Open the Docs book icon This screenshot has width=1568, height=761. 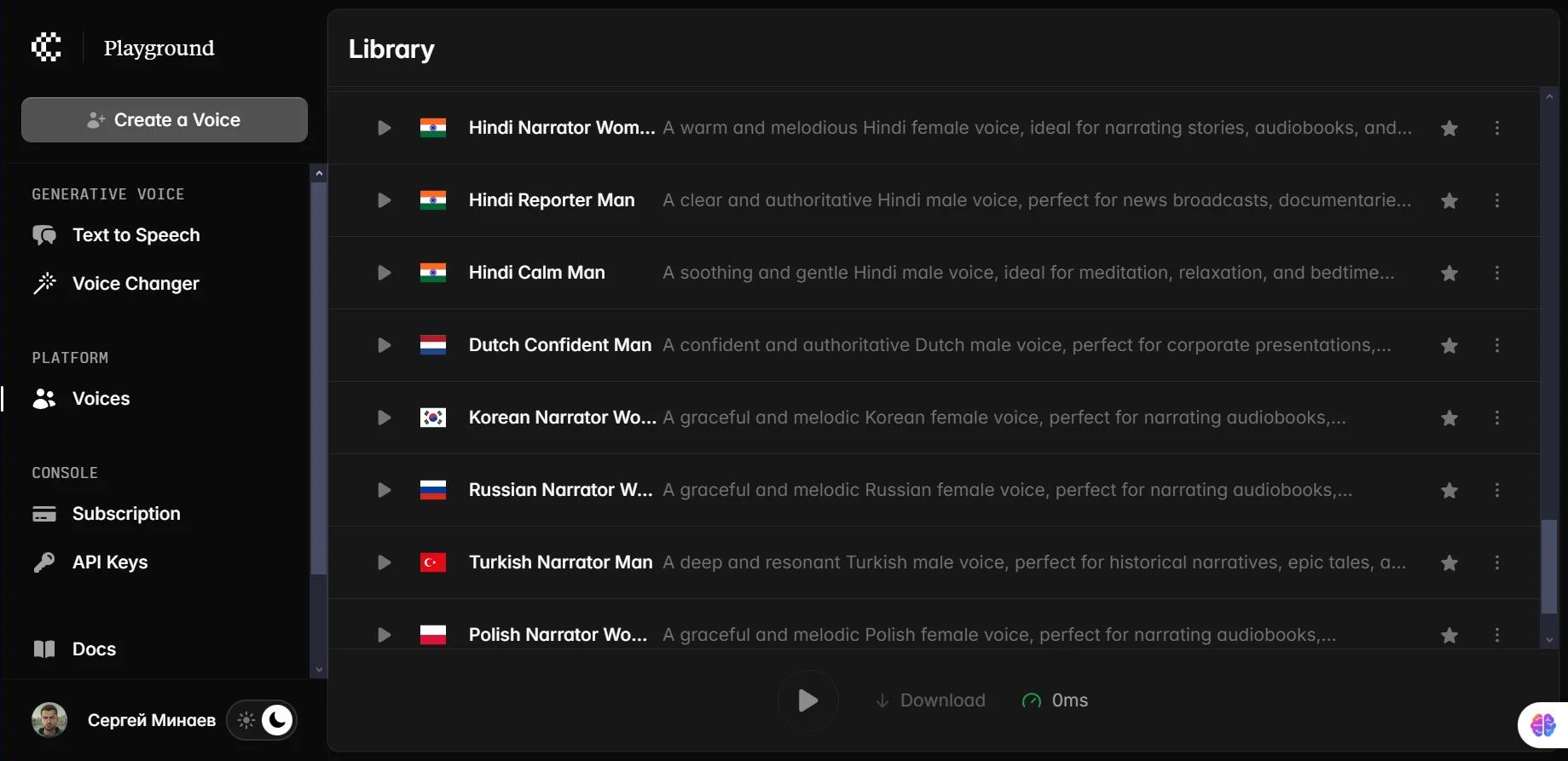click(x=44, y=649)
